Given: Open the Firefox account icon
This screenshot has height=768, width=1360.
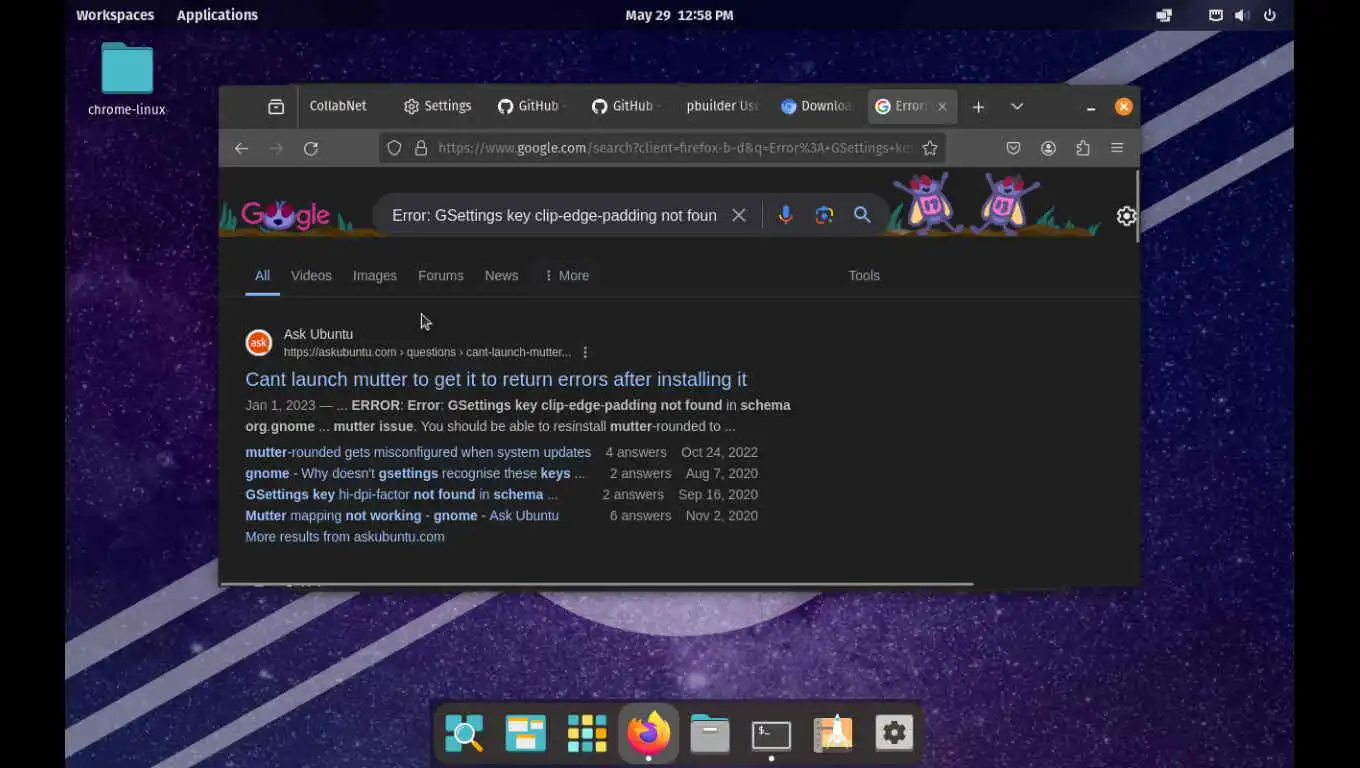Looking at the screenshot, I should (x=1048, y=148).
